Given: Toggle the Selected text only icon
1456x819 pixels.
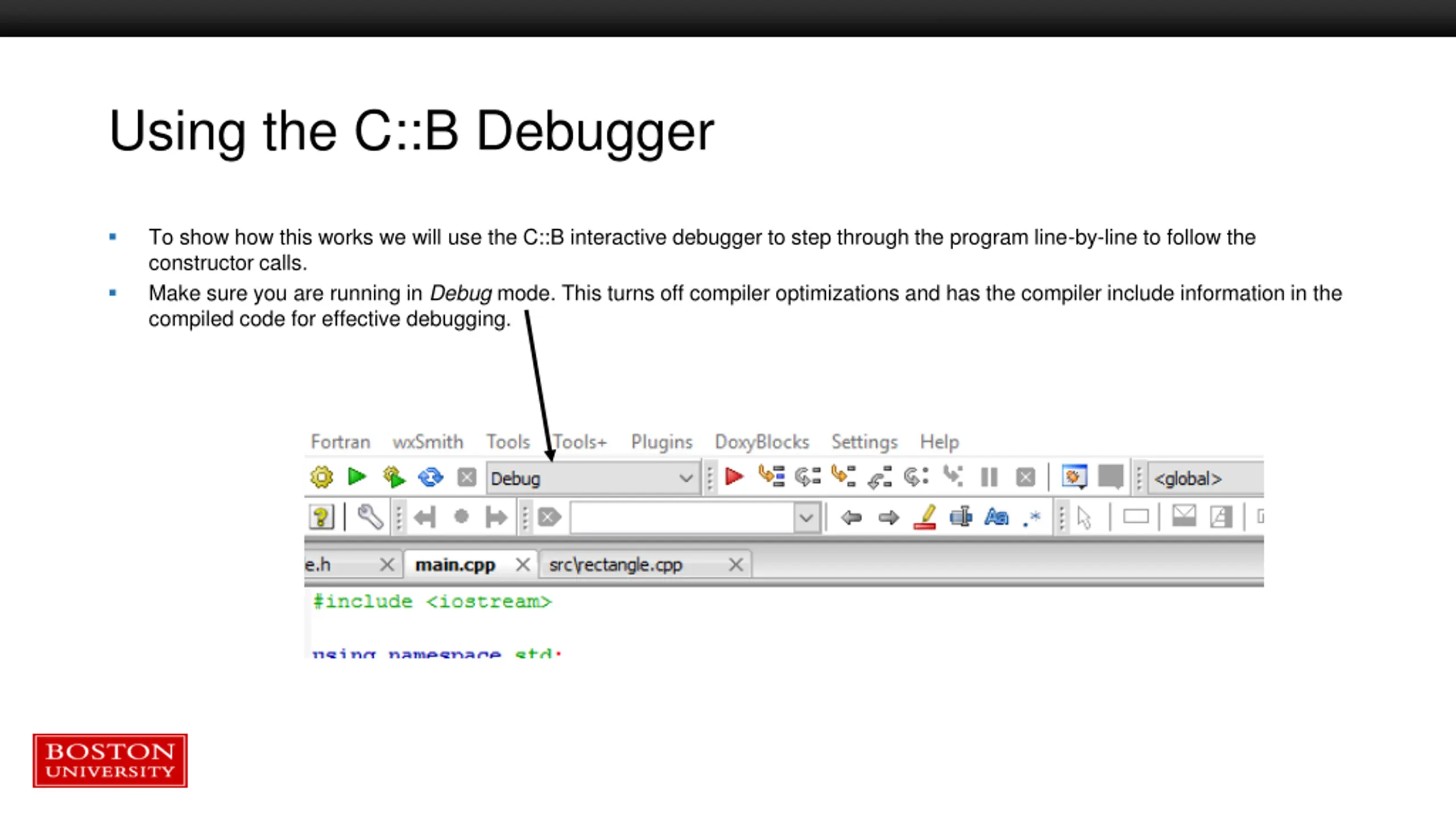Looking at the screenshot, I should tap(961, 517).
